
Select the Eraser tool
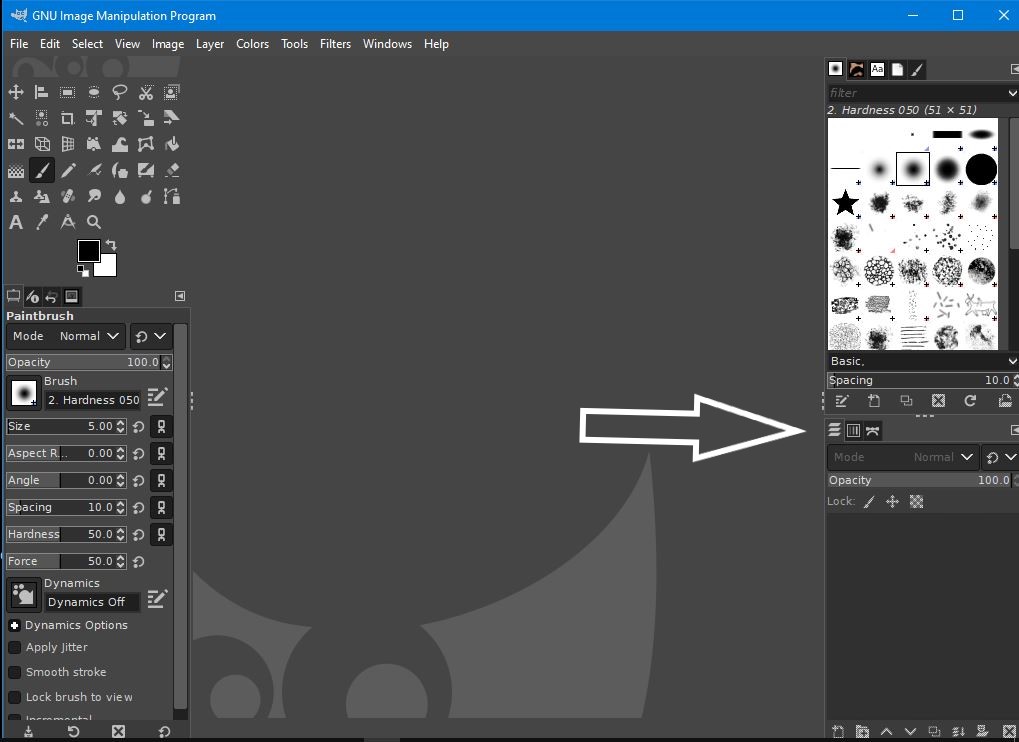coord(172,170)
